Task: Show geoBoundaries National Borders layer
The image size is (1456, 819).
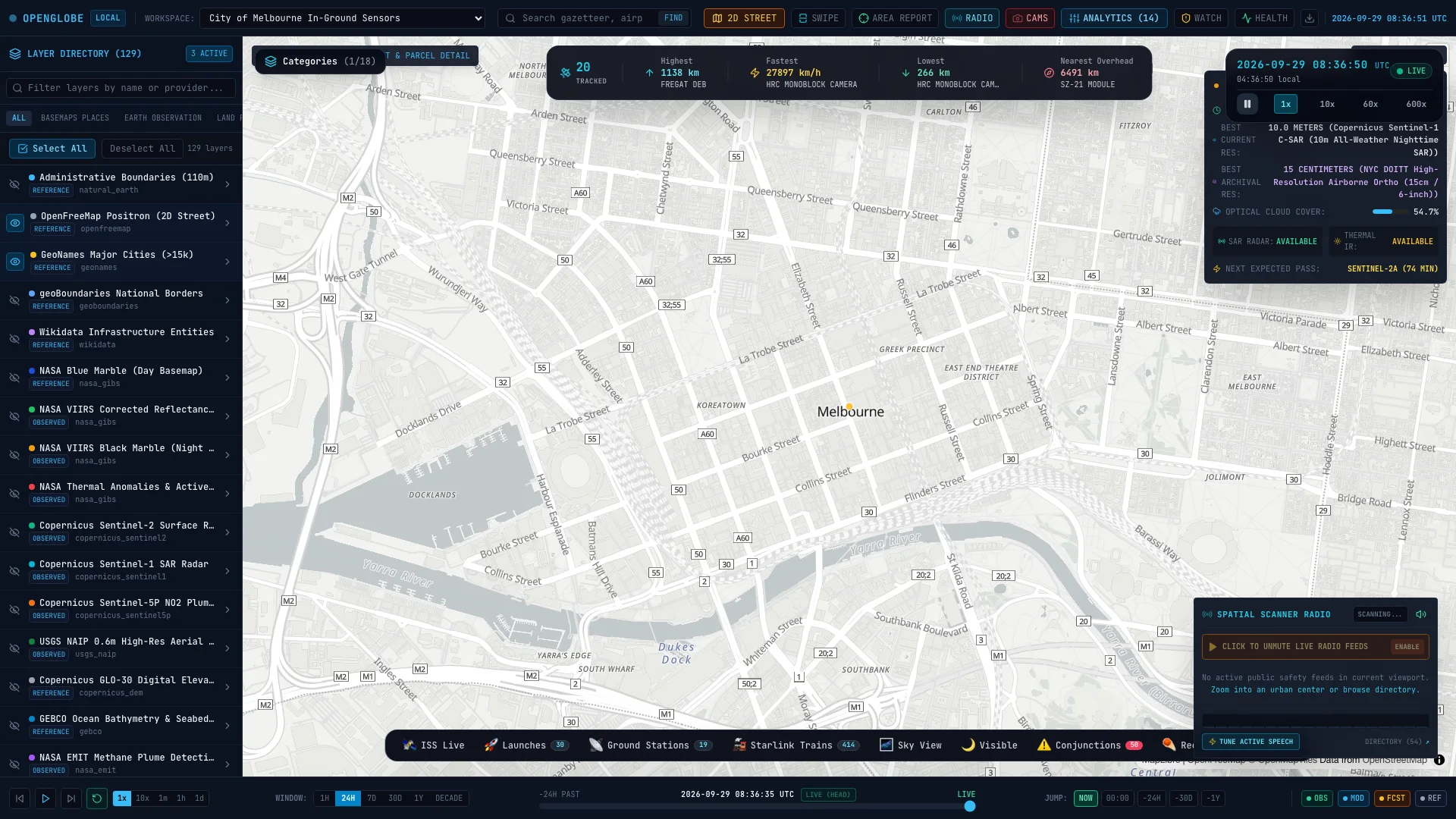Action: click(x=14, y=300)
